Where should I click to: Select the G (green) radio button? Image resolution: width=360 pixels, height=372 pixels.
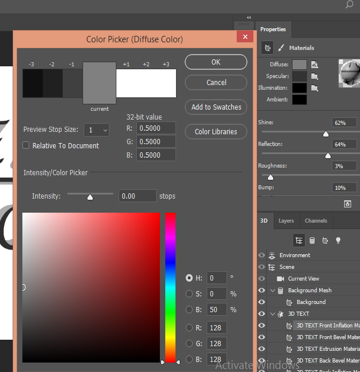click(189, 343)
